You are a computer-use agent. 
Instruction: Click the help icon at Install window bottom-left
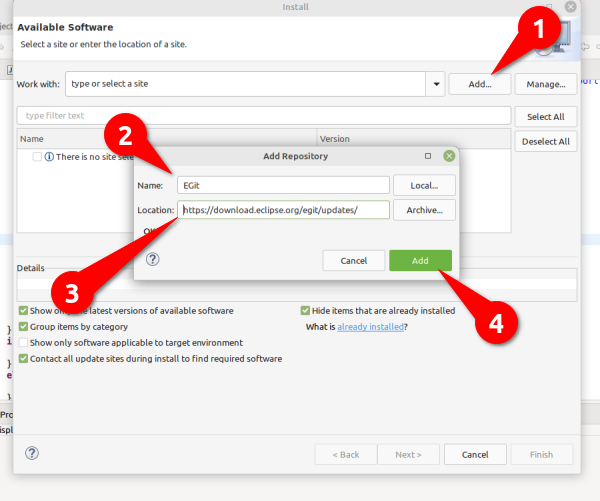click(32, 453)
